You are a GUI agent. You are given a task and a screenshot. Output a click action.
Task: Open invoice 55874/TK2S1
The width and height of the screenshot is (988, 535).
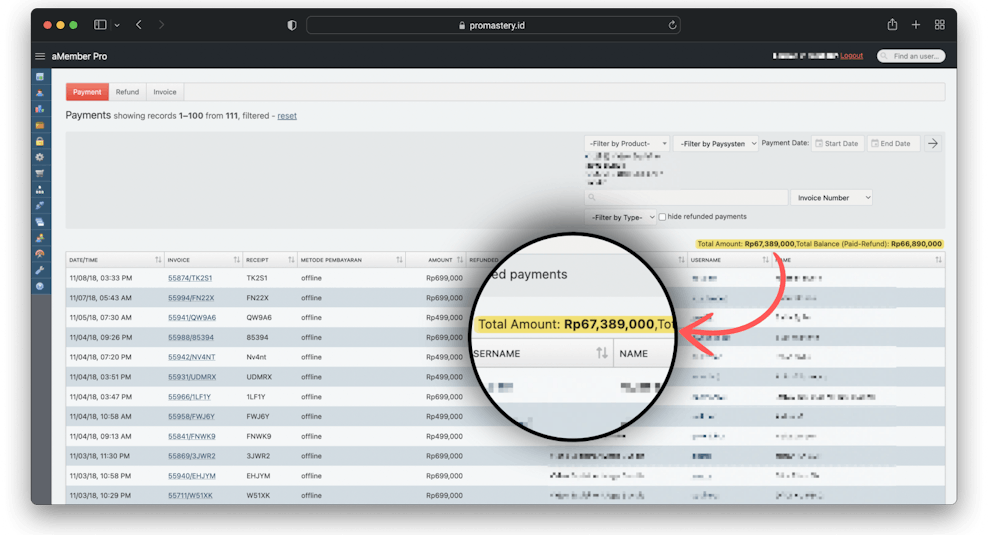190,278
